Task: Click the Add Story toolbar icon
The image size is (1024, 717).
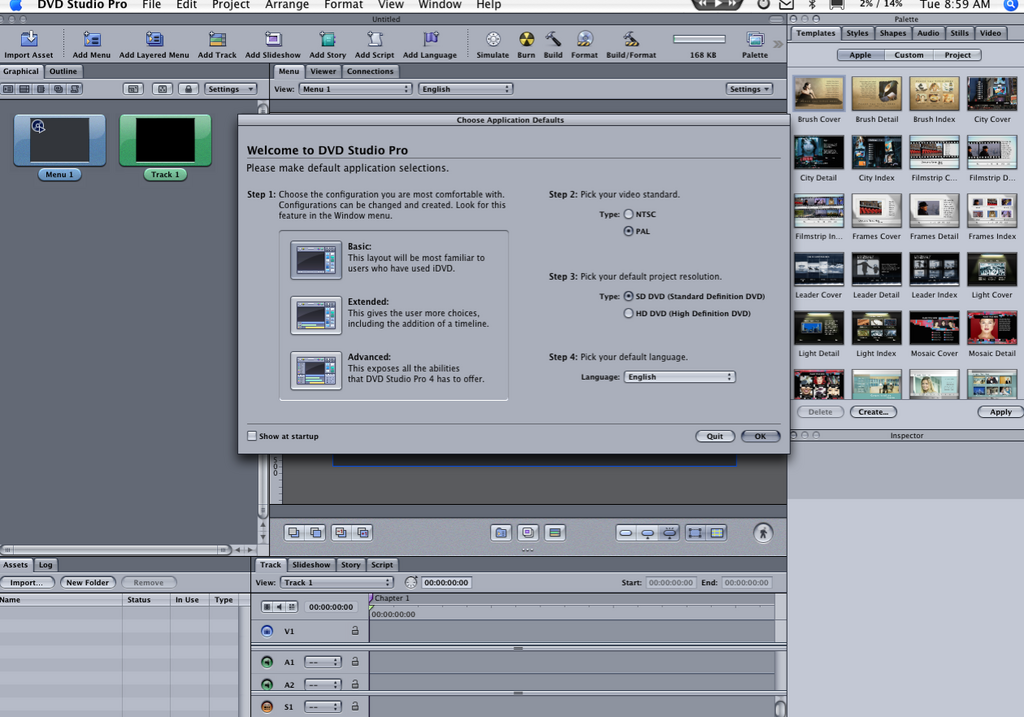Action: pyautogui.click(x=327, y=39)
